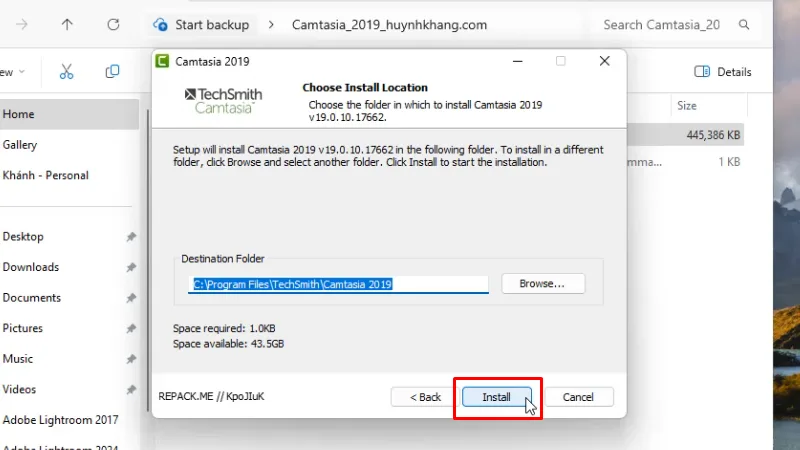This screenshot has width=800, height=450.
Task: Click the Camtasia icon in dialog title bar
Action: (162, 61)
